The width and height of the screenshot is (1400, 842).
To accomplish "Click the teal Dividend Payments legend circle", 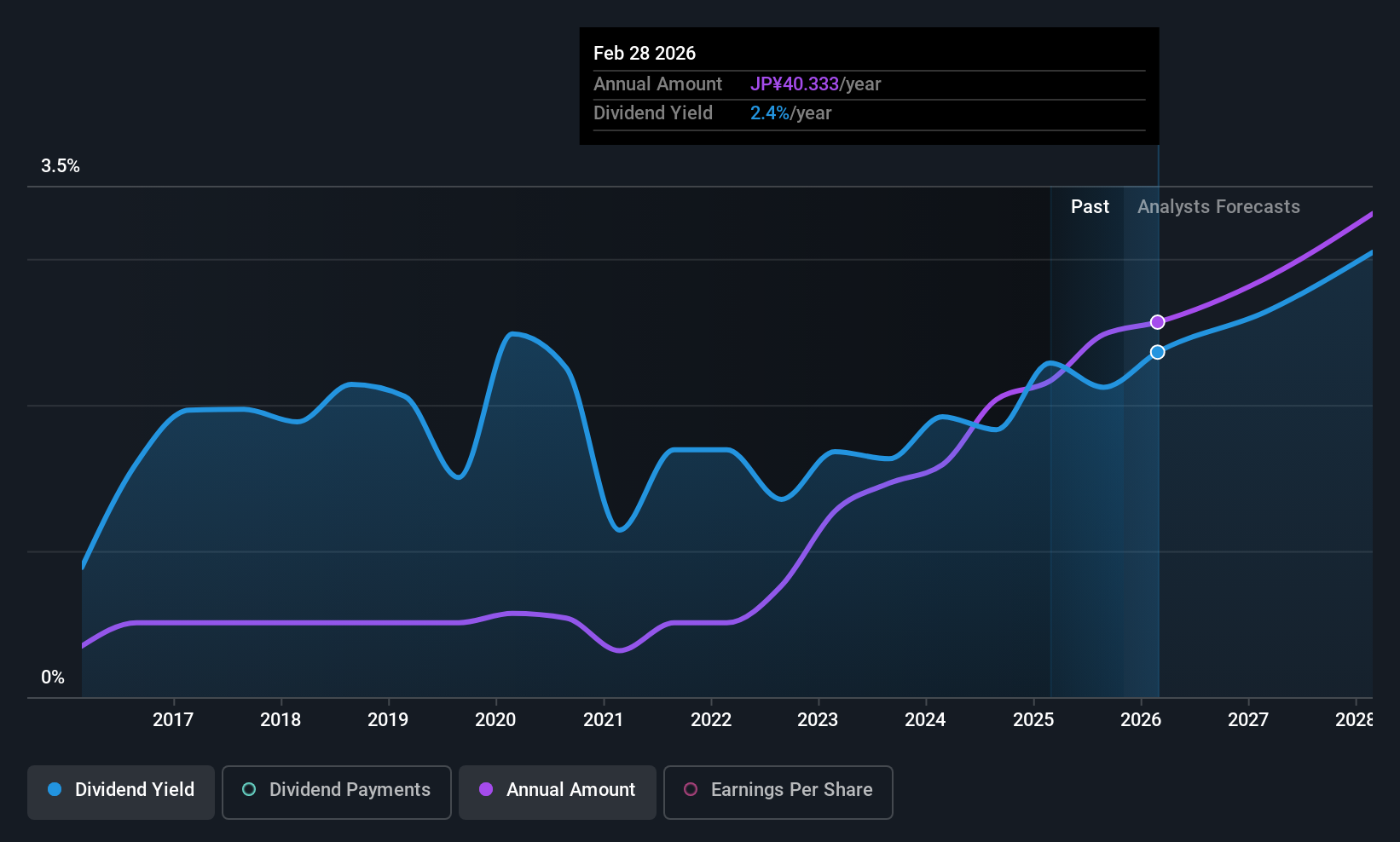I will click(249, 789).
